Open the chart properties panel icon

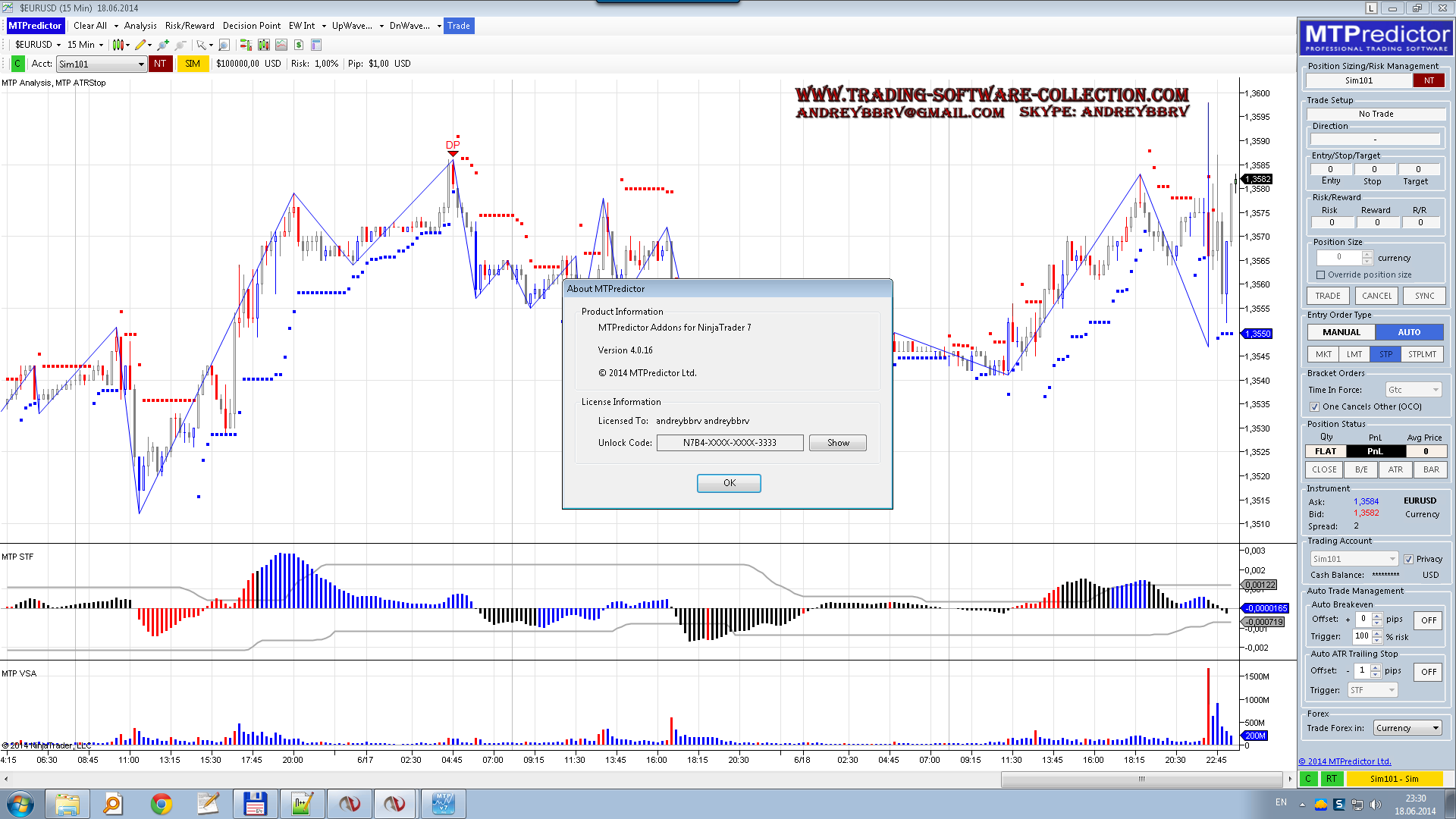[316, 45]
